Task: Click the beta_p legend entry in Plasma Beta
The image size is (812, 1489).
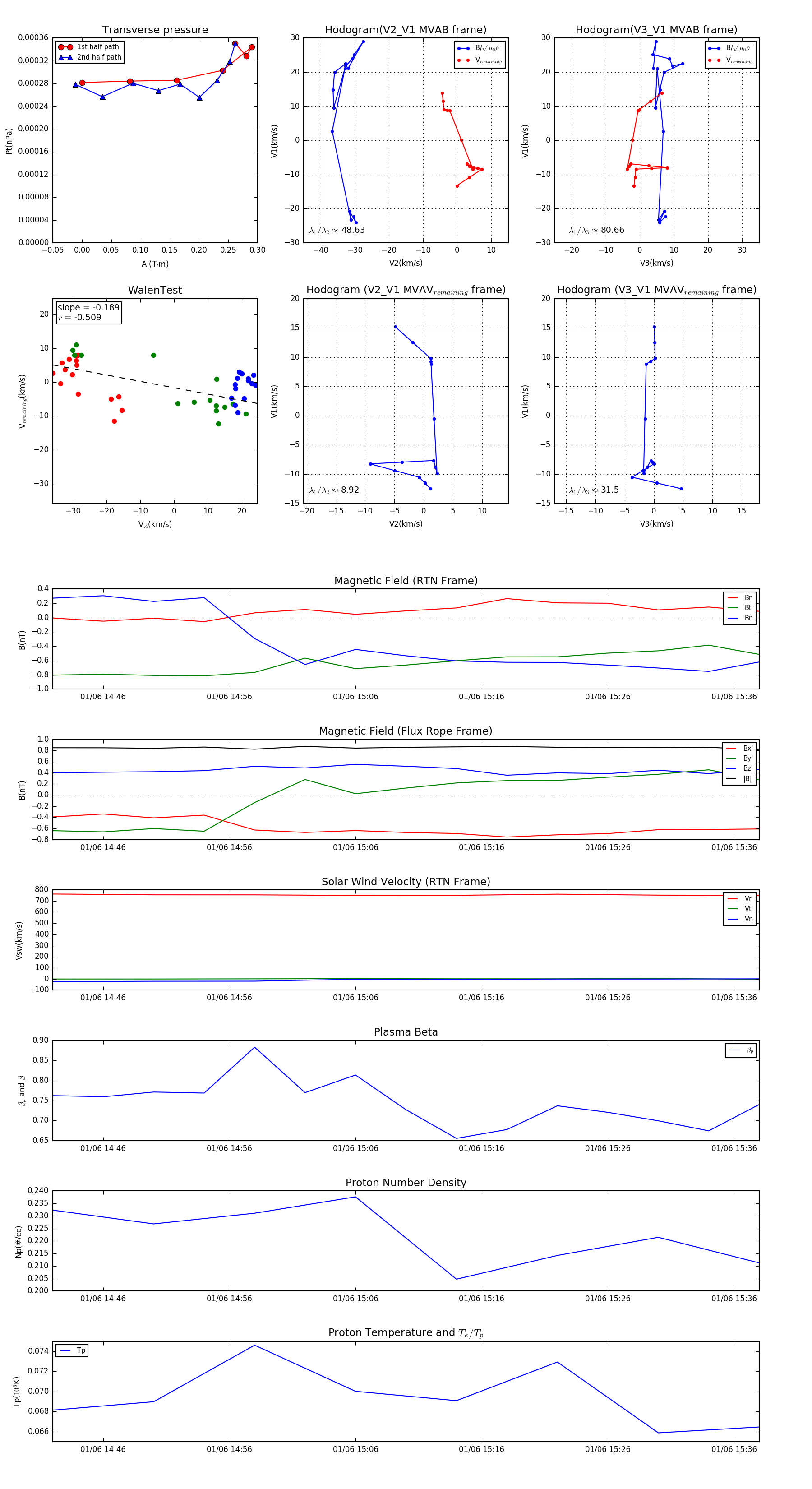Action: click(x=741, y=1050)
